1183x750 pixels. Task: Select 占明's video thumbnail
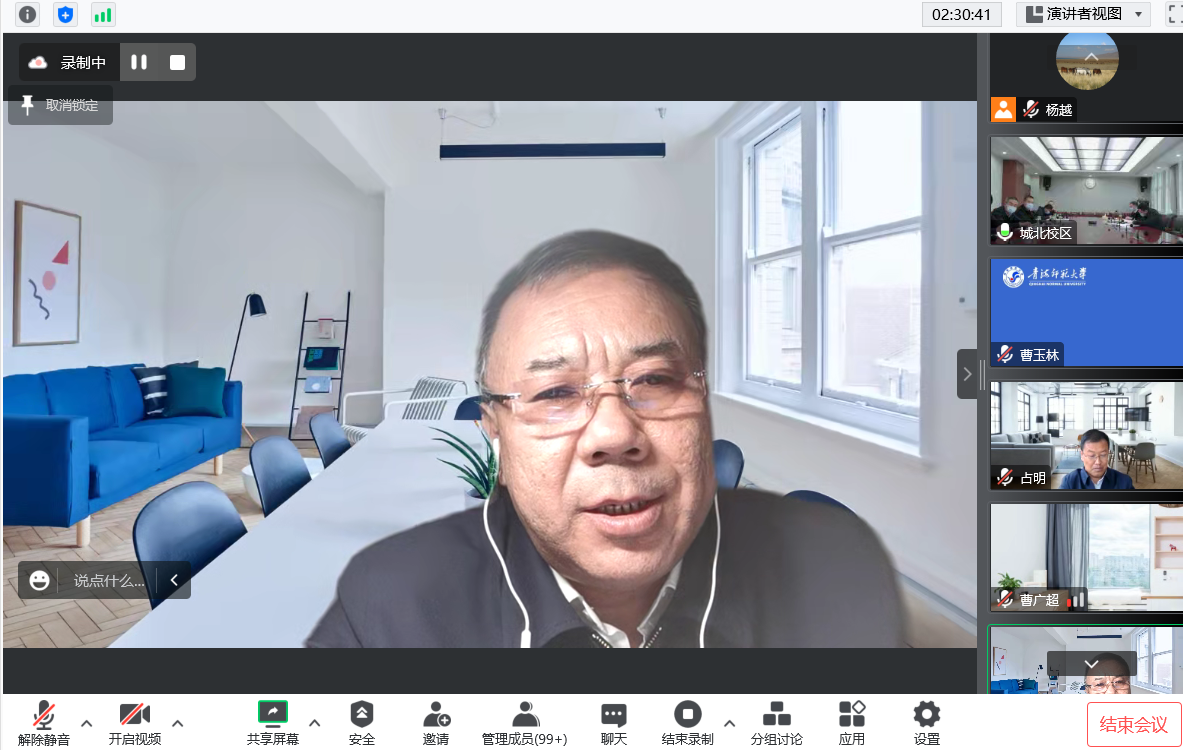(1086, 435)
